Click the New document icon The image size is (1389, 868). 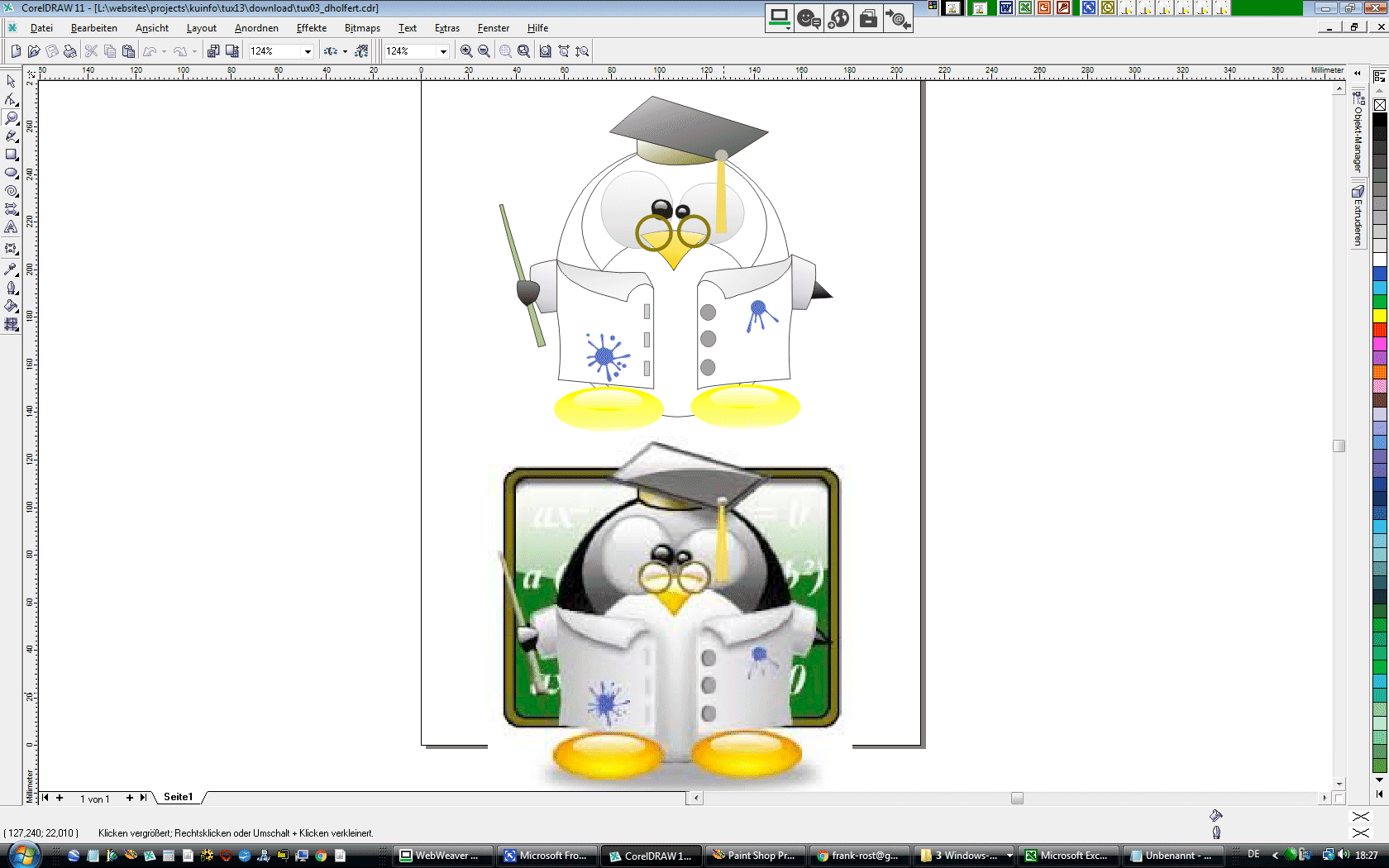click(16, 51)
